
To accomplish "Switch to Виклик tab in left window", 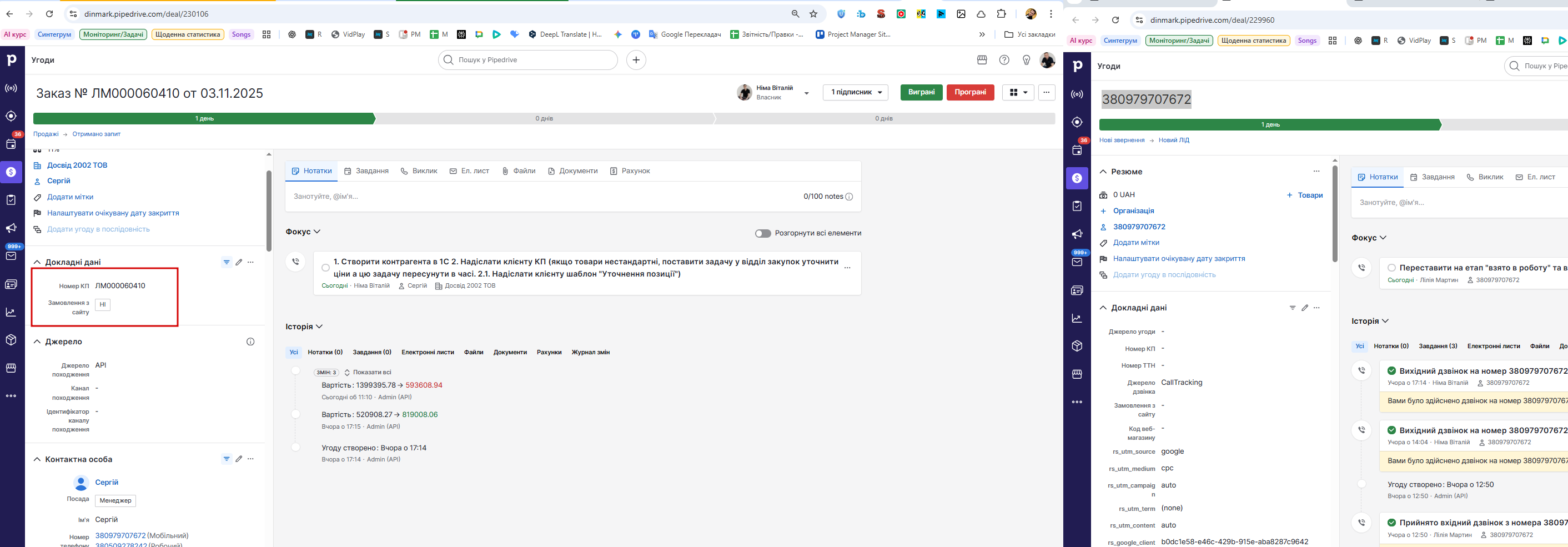I will 419,171.
